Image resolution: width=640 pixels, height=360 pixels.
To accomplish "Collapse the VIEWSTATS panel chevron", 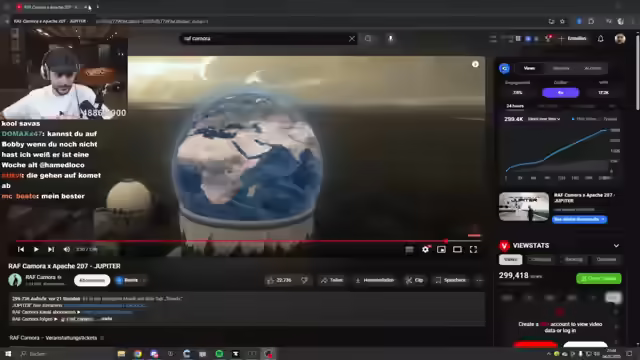I will click(x=616, y=246).
